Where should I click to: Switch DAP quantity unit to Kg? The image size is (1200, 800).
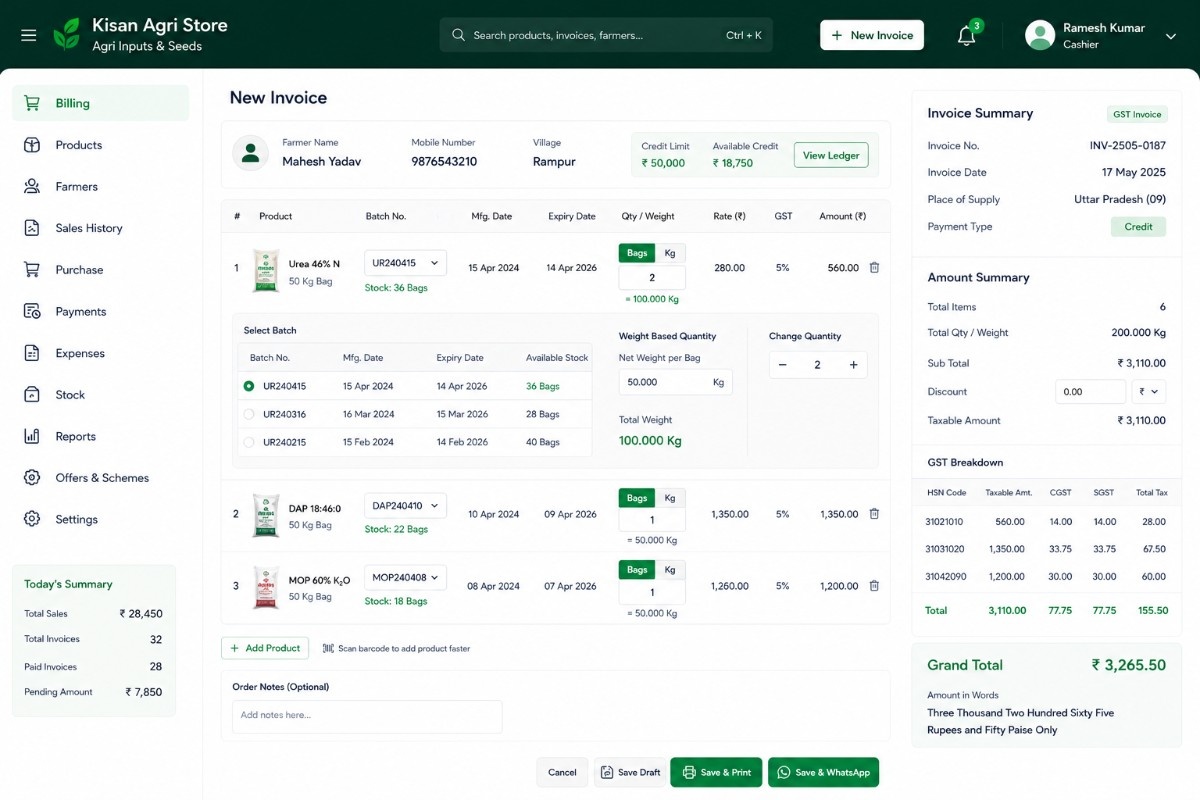tap(670, 498)
